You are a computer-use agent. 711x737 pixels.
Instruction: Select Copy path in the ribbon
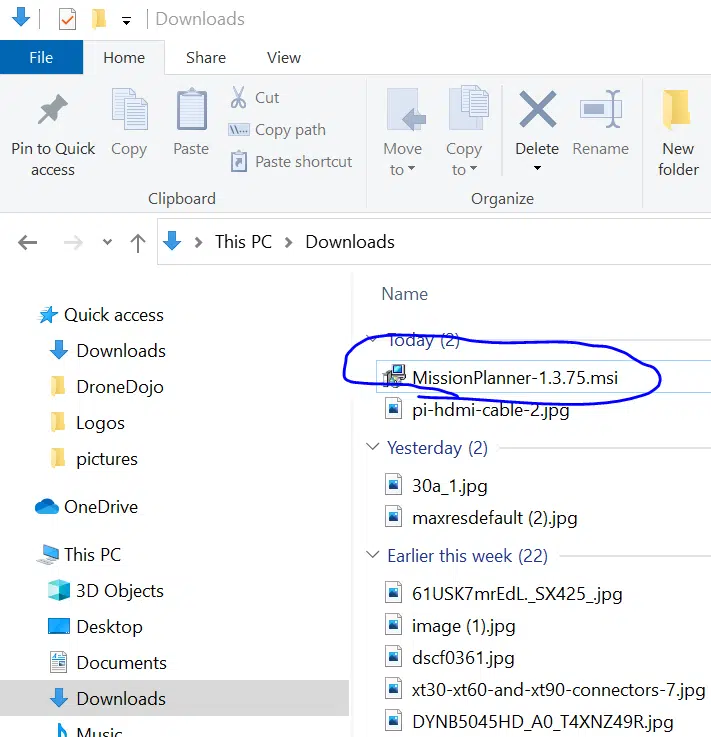(277, 130)
